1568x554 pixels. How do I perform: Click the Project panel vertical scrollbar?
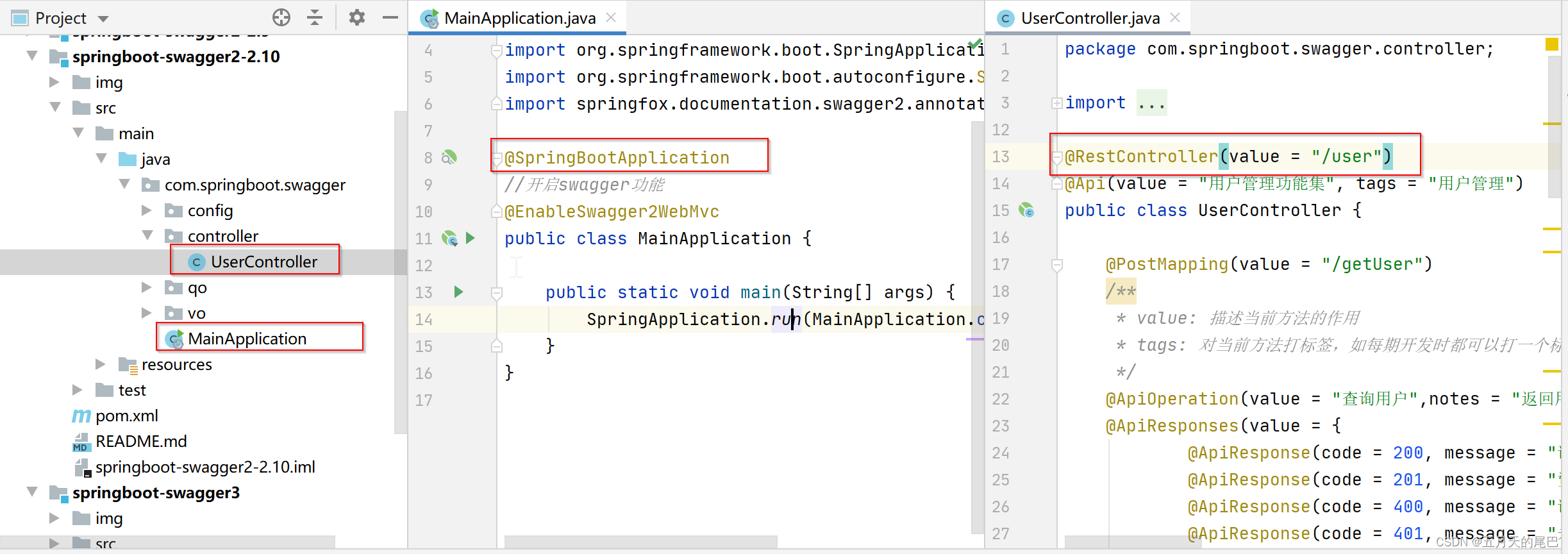pyautogui.click(x=401, y=273)
